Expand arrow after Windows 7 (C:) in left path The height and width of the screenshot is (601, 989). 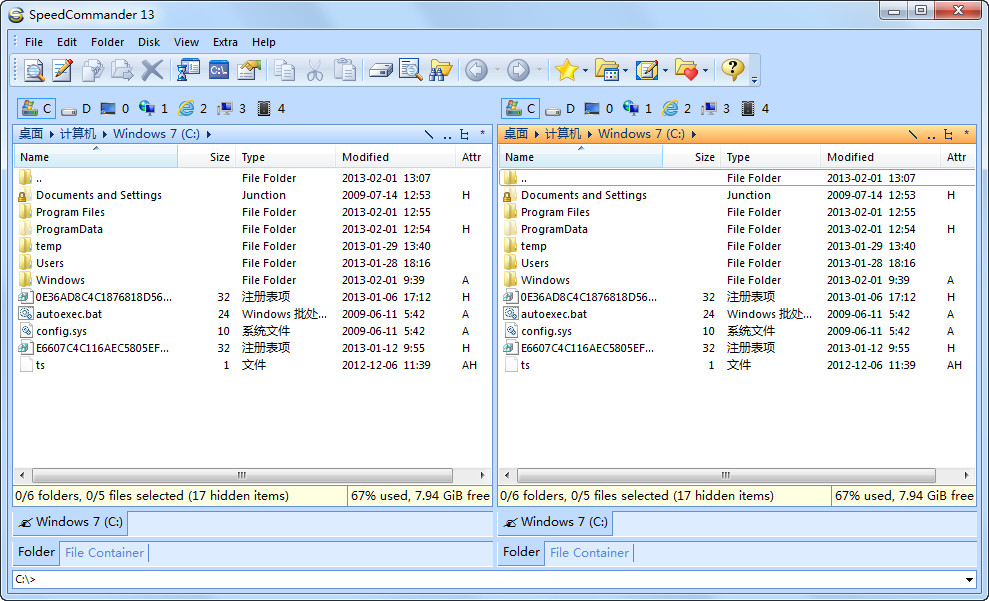(209, 134)
